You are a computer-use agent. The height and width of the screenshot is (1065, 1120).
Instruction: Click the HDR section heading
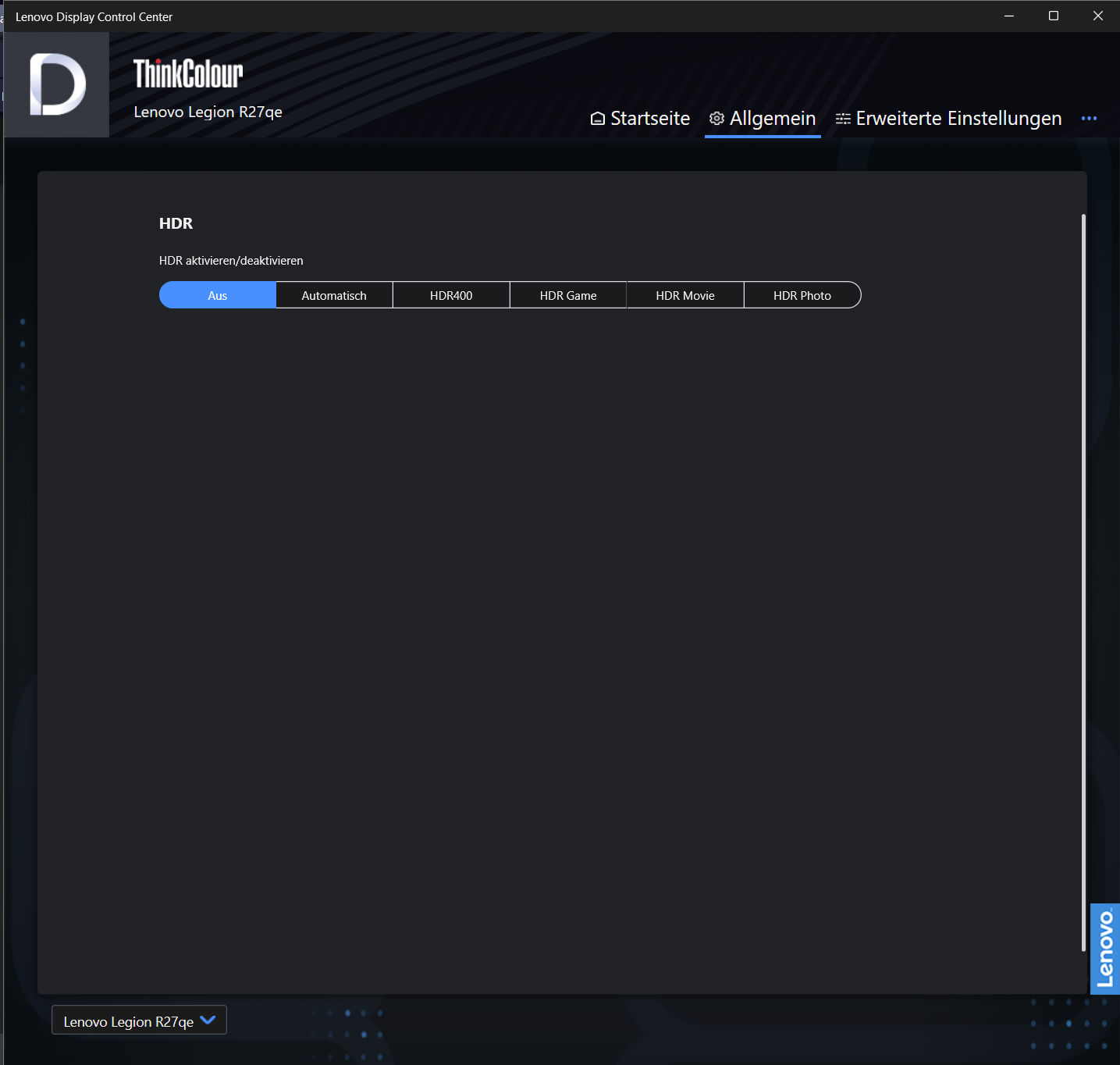[176, 223]
